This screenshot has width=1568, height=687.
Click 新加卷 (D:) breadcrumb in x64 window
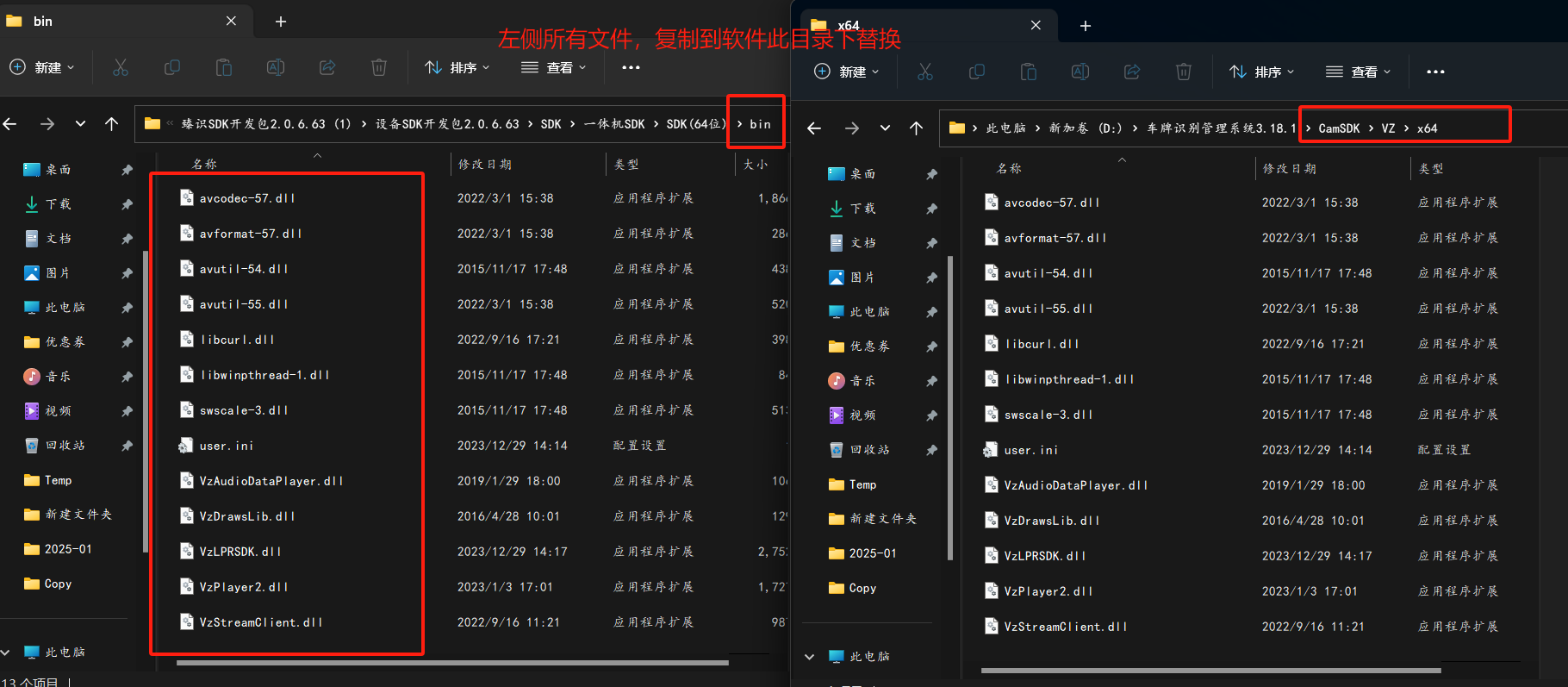[1086, 128]
